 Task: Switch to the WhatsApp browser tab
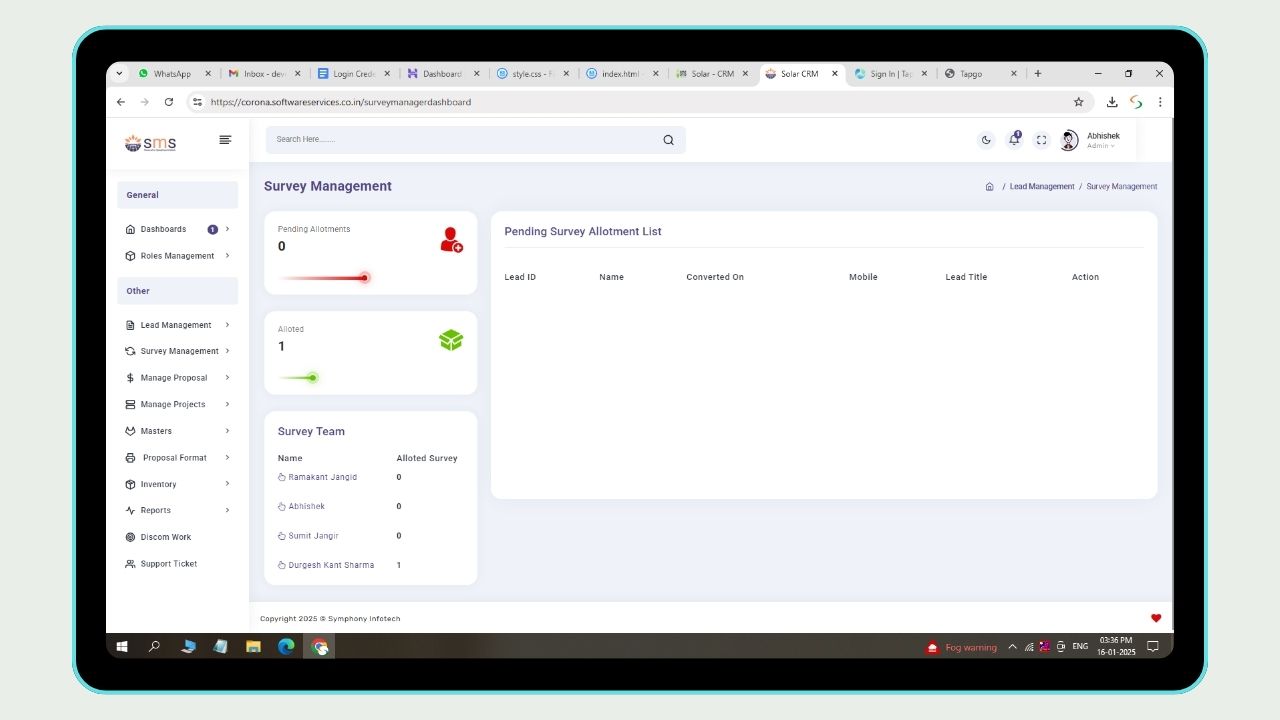(x=172, y=74)
